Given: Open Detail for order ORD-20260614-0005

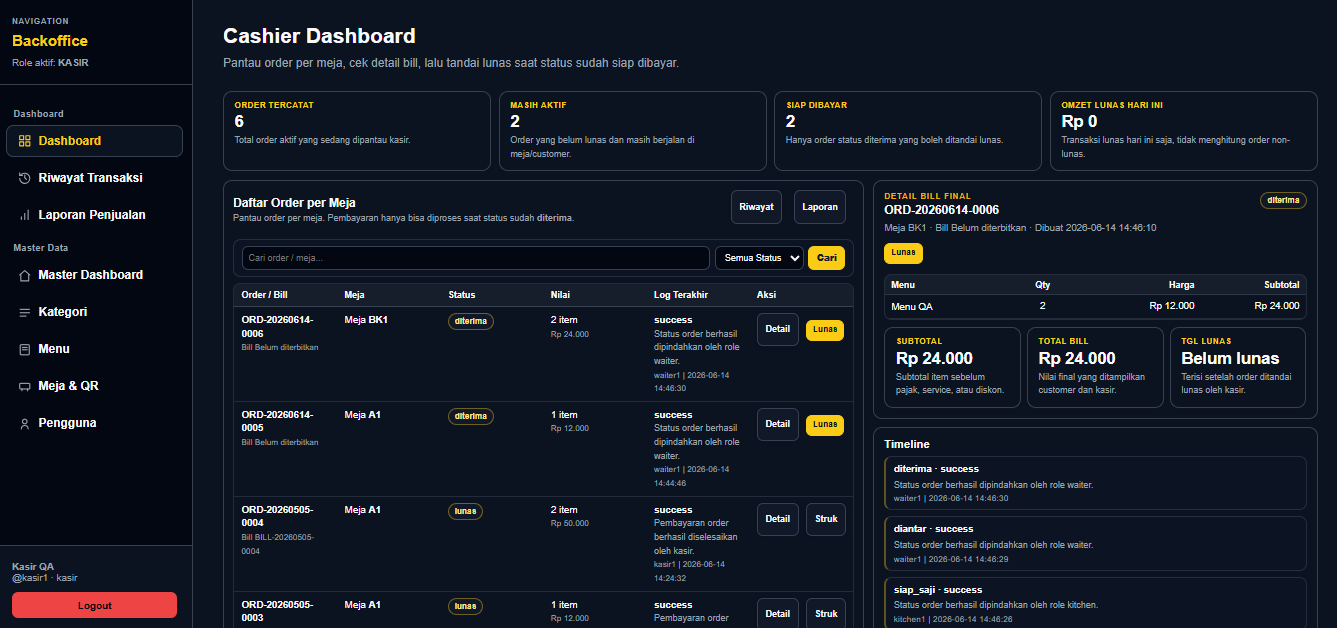Looking at the screenshot, I should point(778,424).
